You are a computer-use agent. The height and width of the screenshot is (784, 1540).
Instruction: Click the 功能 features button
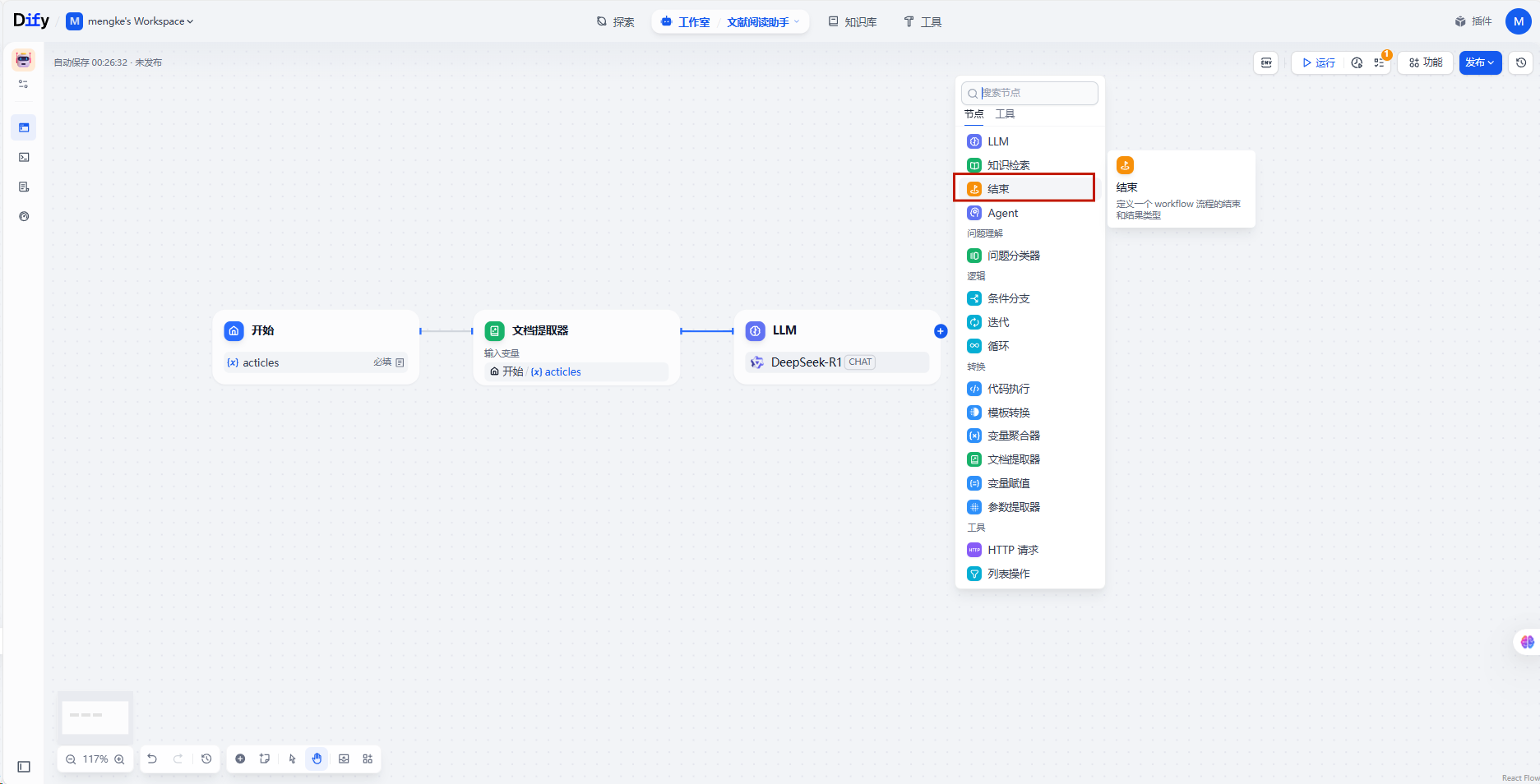pyautogui.click(x=1426, y=62)
